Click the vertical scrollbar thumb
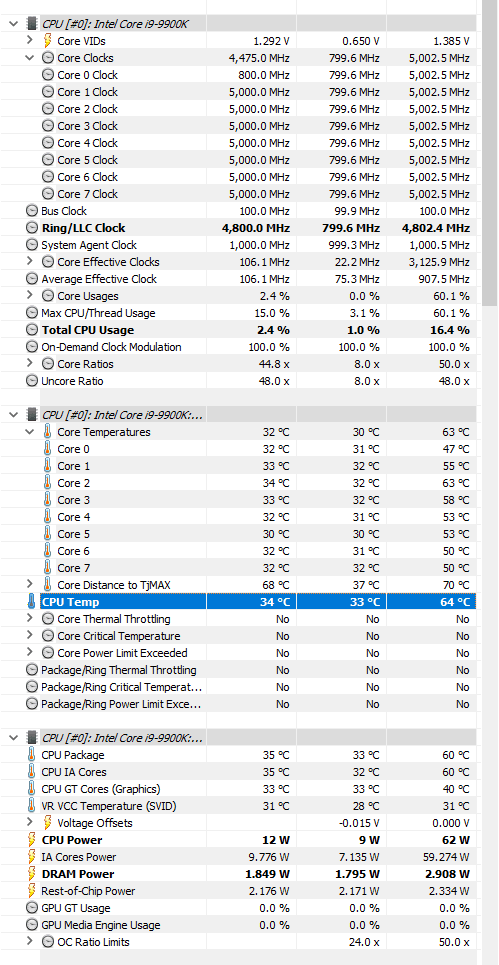The image size is (499, 965). pyautogui.click(x=490, y=153)
